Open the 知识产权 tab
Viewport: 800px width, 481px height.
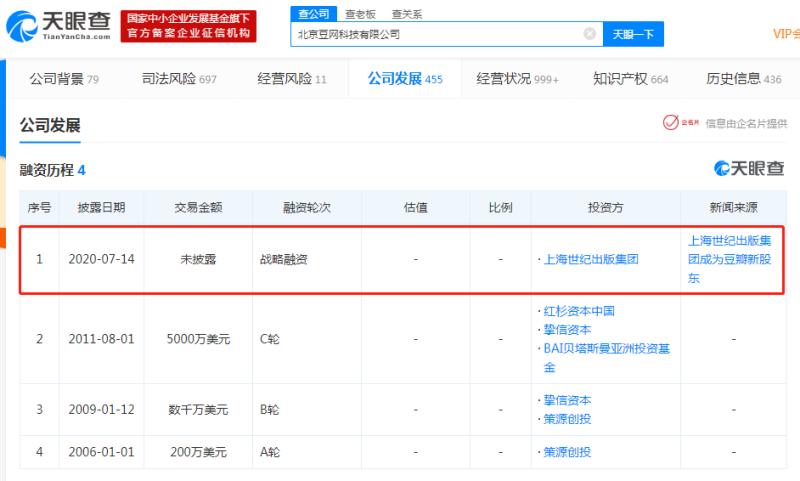[x=630, y=79]
